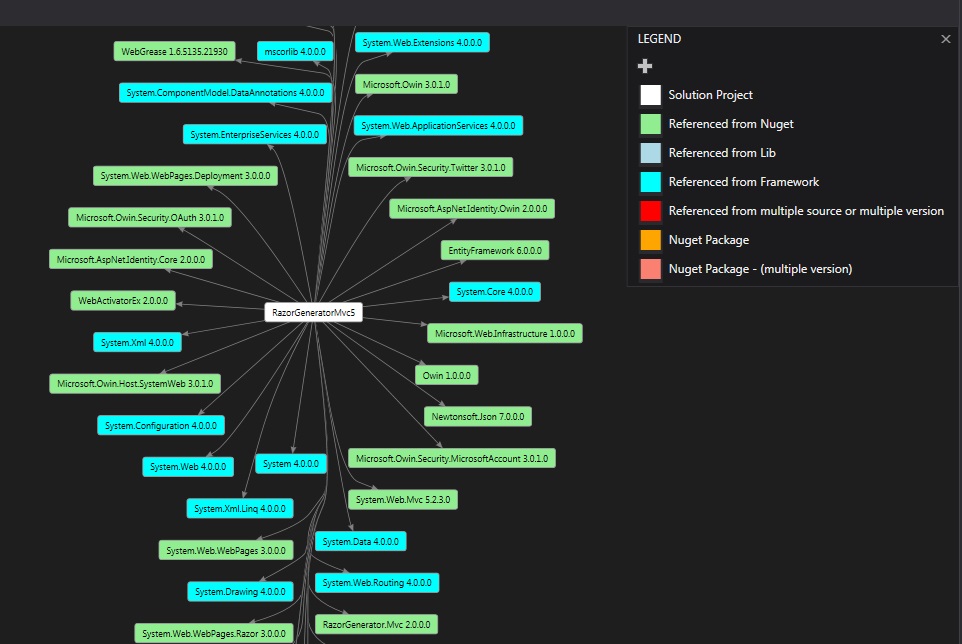Select the System.Core 4.0.0.0 node

[x=494, y=291]
